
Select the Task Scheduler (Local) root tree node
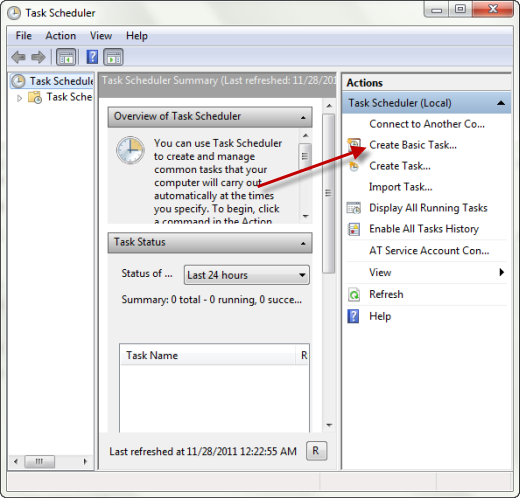pos(52,81)
